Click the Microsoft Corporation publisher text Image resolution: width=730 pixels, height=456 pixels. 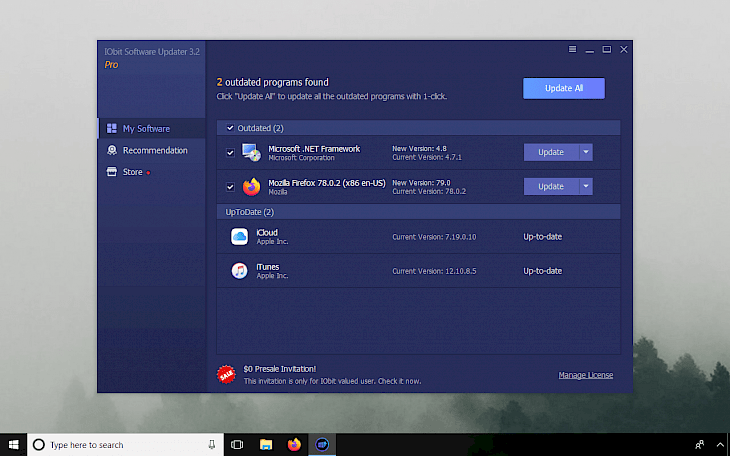point(301,157)
